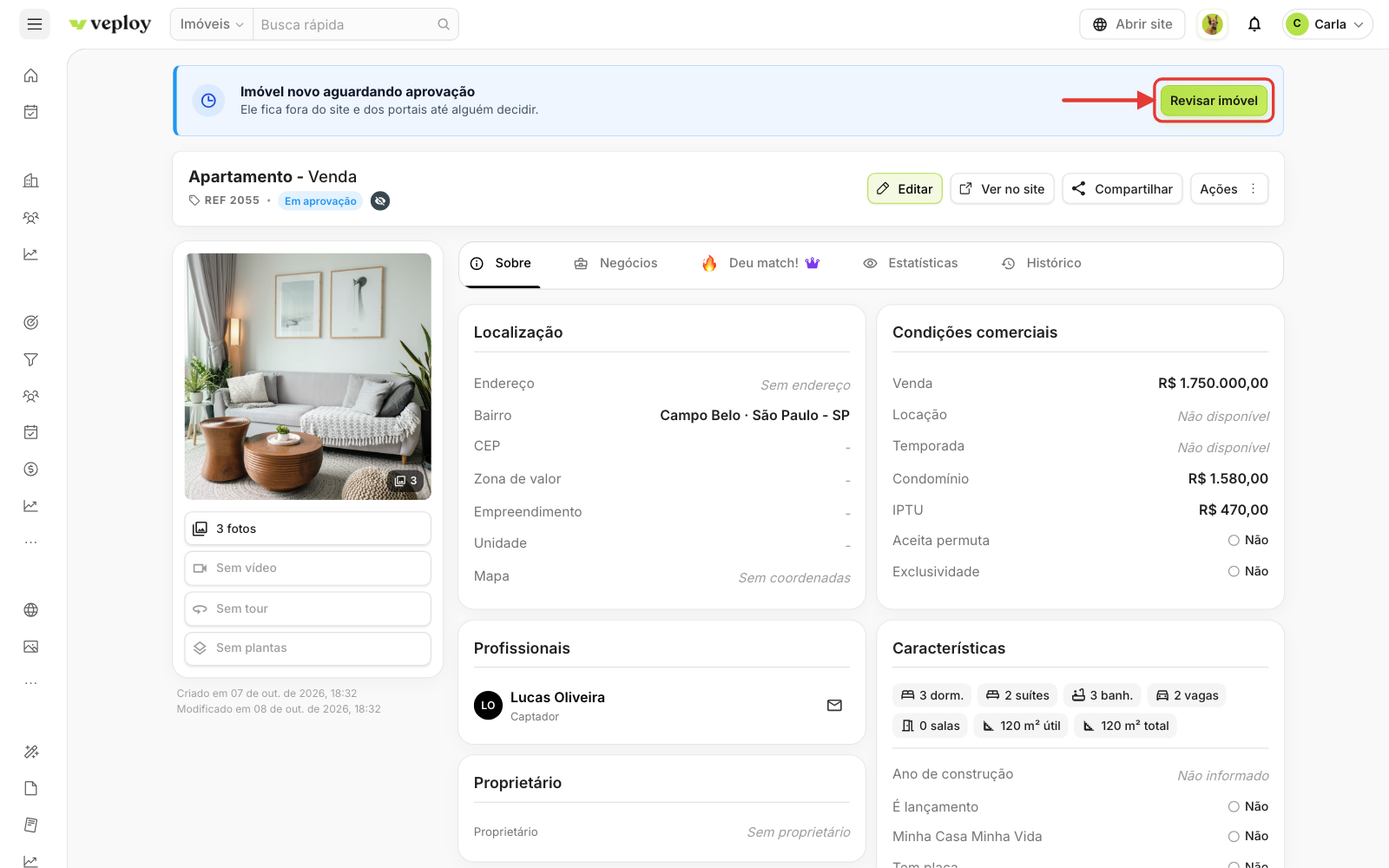Open the home icon in sidebar

tap(31, 76)
